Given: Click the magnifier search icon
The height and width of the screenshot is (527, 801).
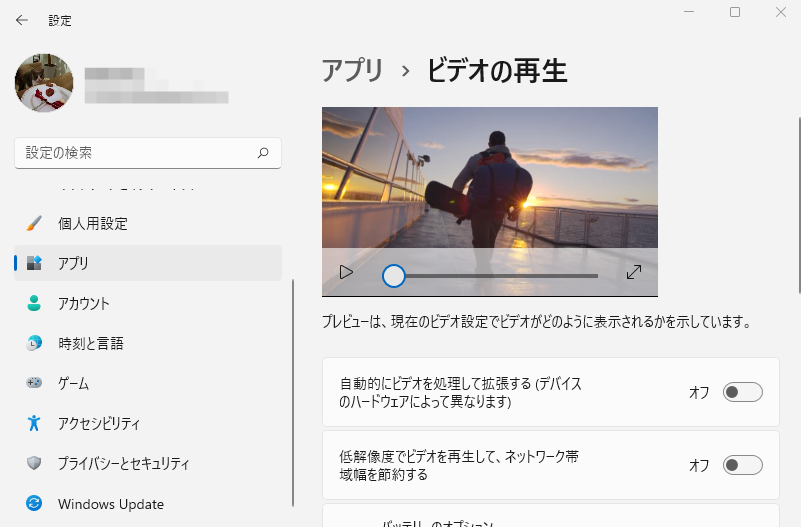Looking at the screenshot, I should coord(263,153).
